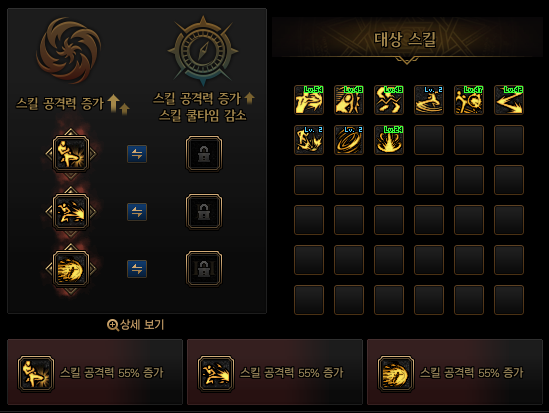Click the empty slot after Lv.24 skill
549x413 pixels.
pos(429,140)
